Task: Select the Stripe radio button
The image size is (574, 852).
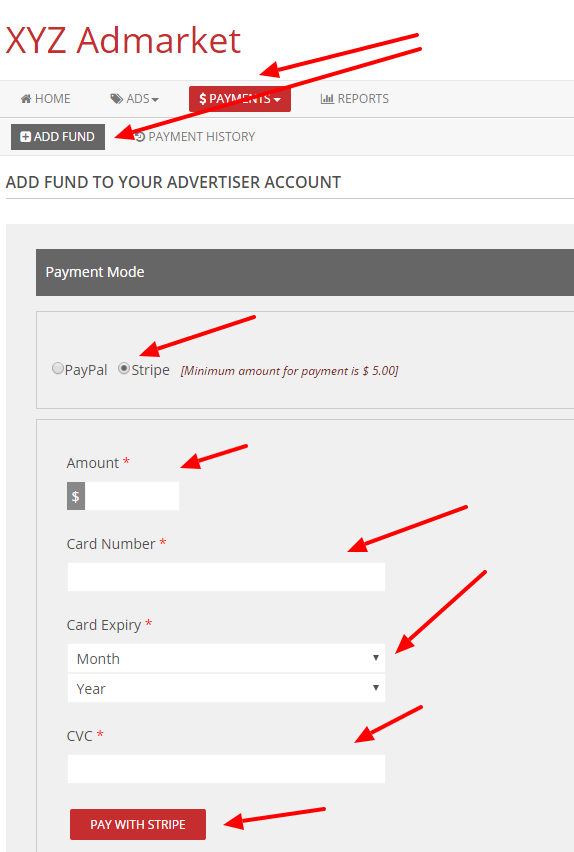Action: click(124, 368)
